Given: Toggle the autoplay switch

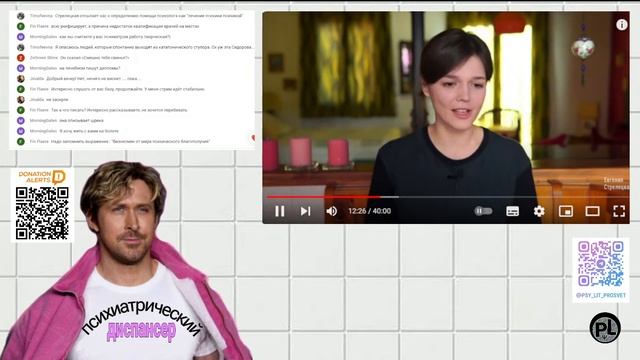Looking at the screenshot, I should pos(483,211).
